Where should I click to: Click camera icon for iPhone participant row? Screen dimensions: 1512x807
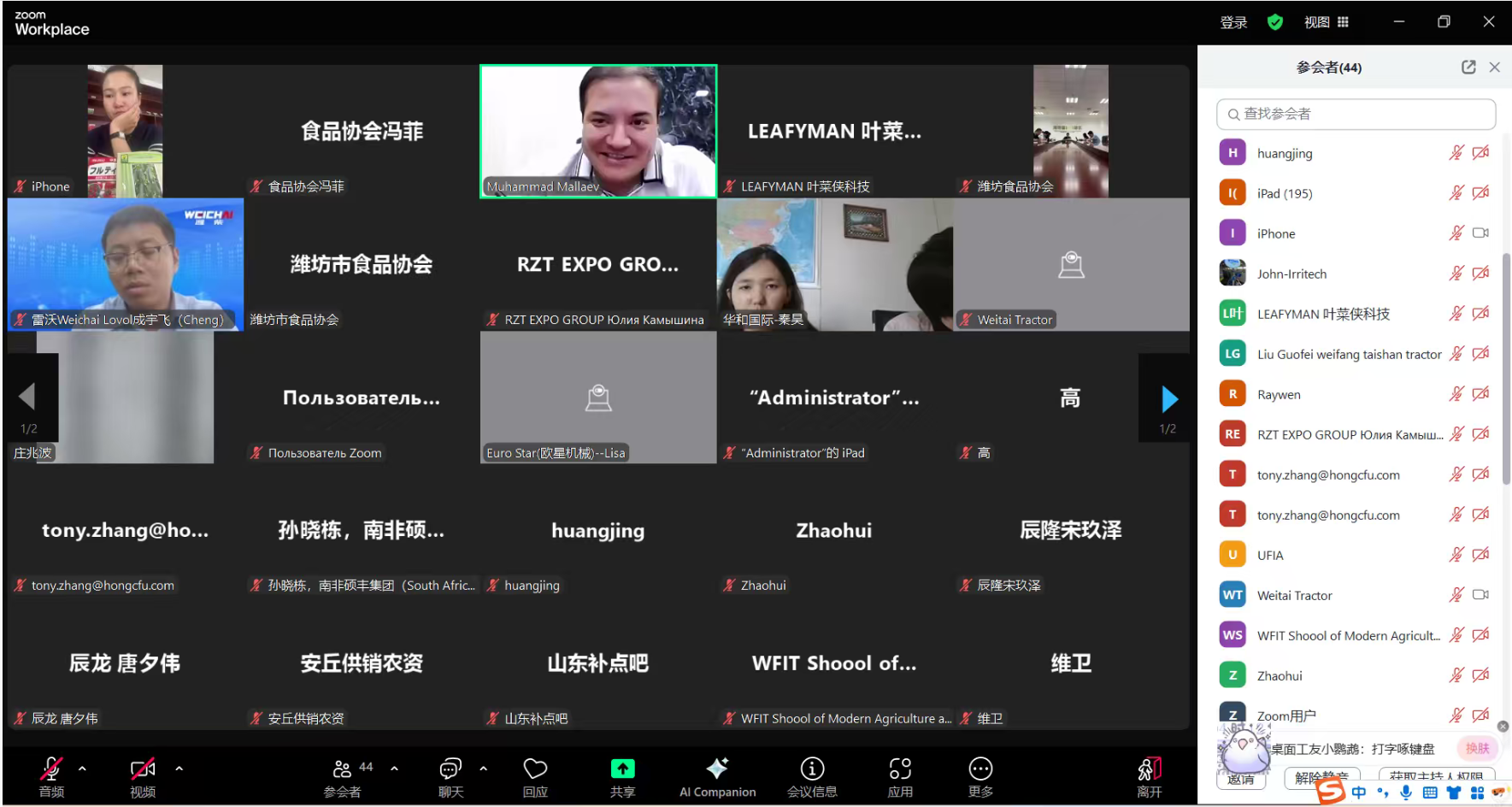pyautogui.click(x=1480, y=233)
